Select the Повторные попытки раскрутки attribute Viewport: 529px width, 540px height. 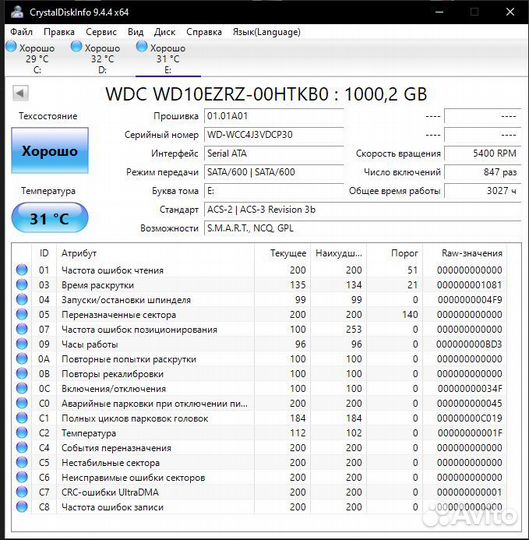point(129,359)
